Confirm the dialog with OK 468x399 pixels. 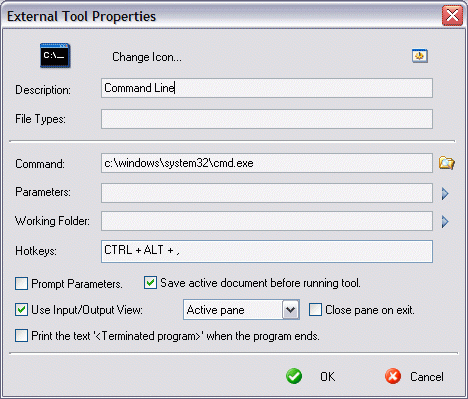coord(327,377)
